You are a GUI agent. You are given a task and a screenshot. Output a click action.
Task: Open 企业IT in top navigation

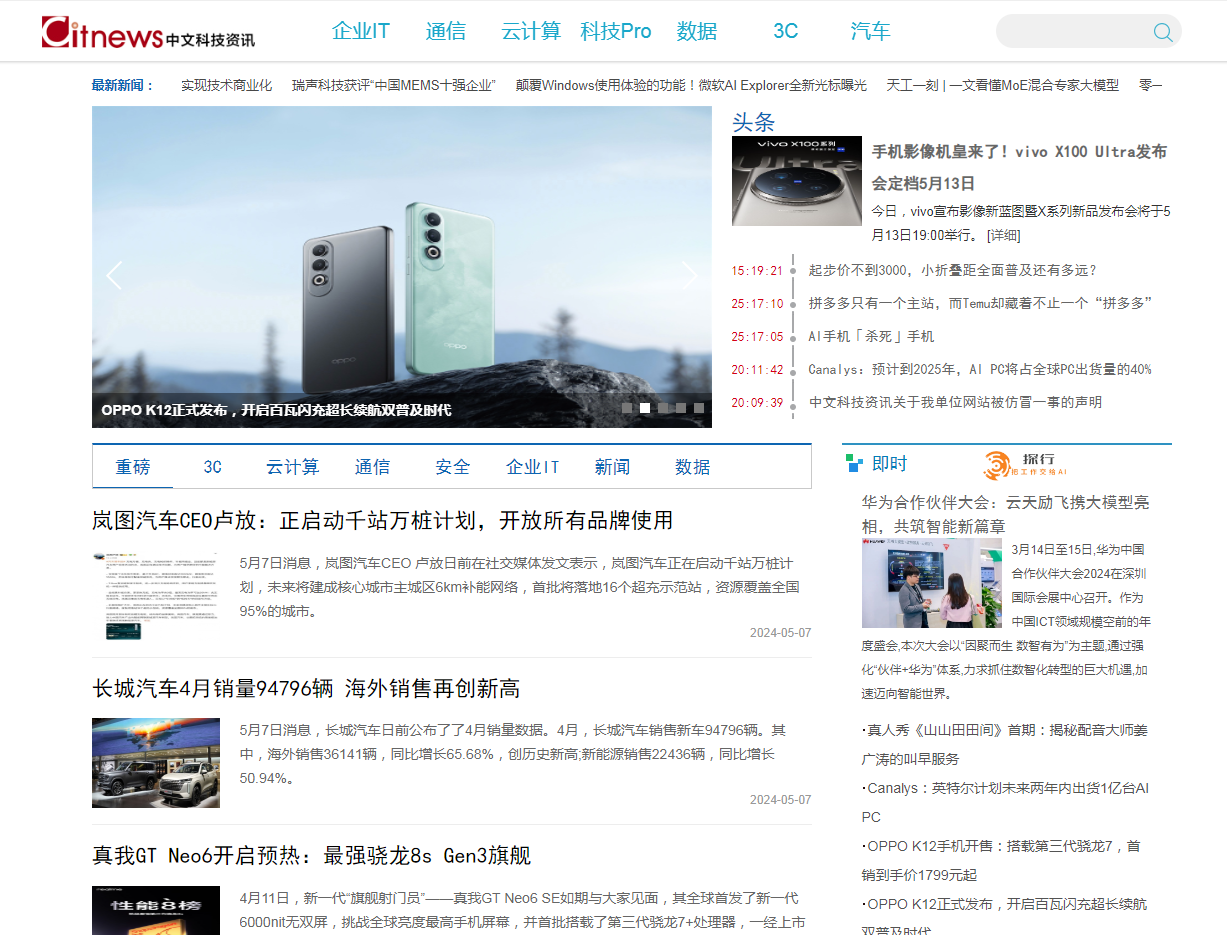(x=361, y=31)
